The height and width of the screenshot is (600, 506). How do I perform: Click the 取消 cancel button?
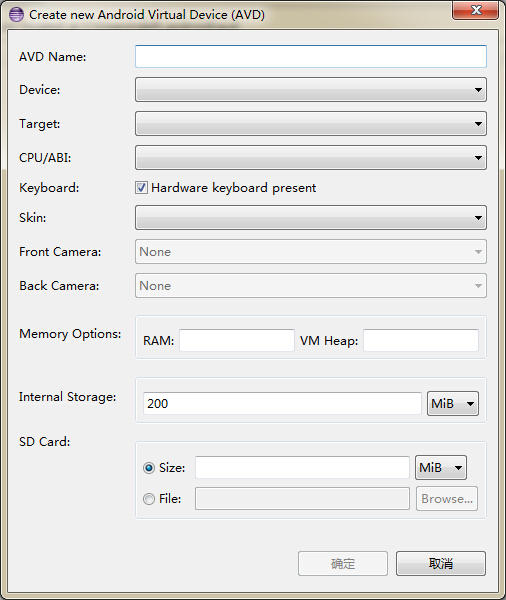[441, 563]
